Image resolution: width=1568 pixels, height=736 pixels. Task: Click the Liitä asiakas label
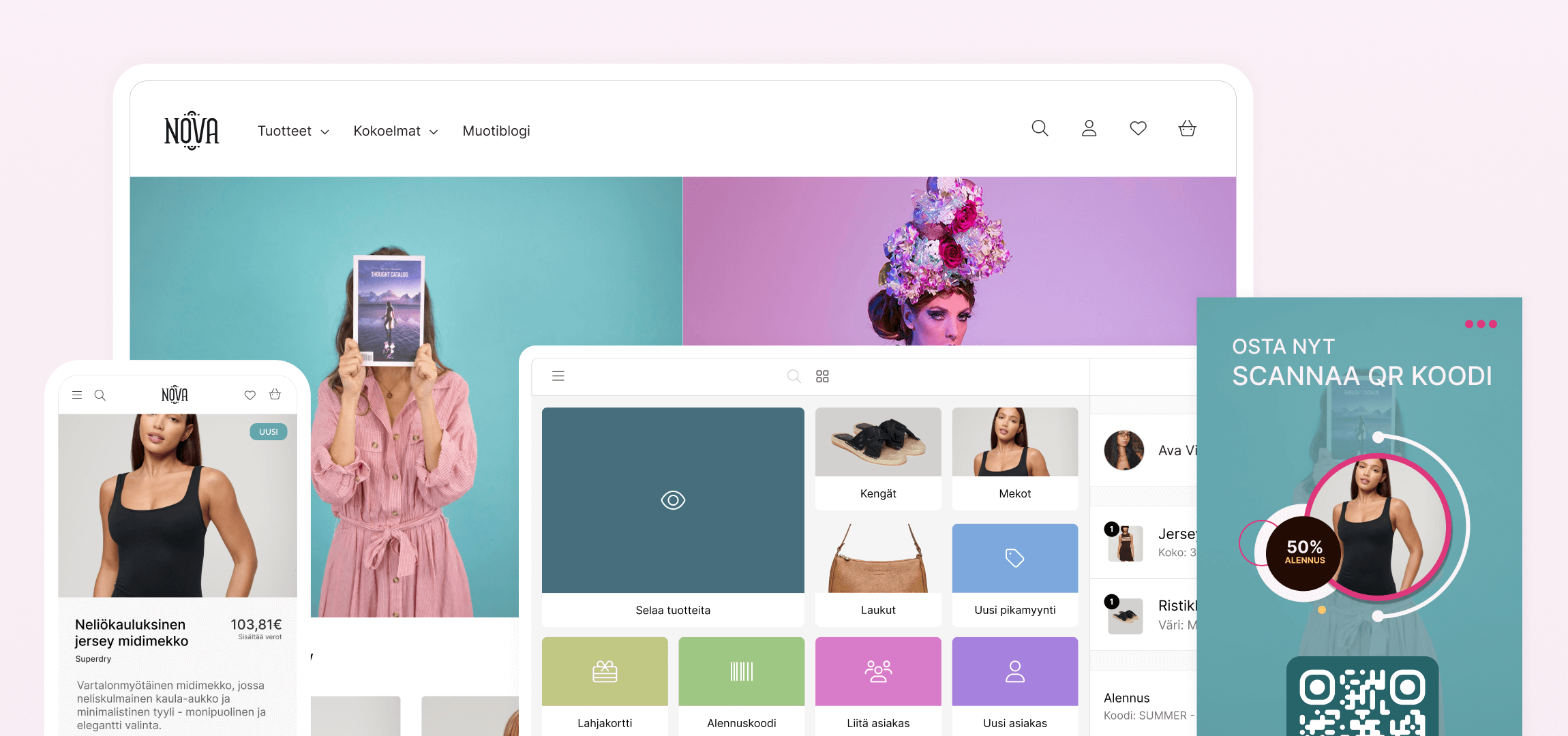click(878, 723)
